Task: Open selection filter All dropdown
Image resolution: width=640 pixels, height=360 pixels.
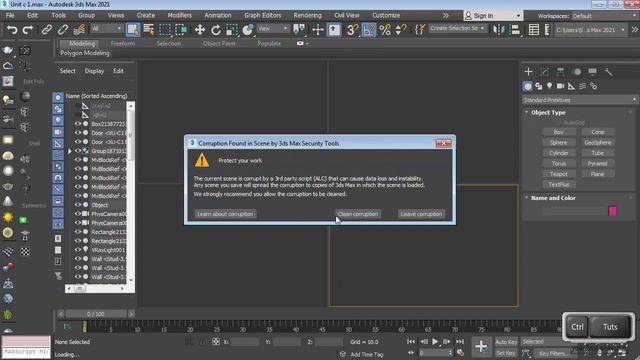Action: (x=107, y=29)
